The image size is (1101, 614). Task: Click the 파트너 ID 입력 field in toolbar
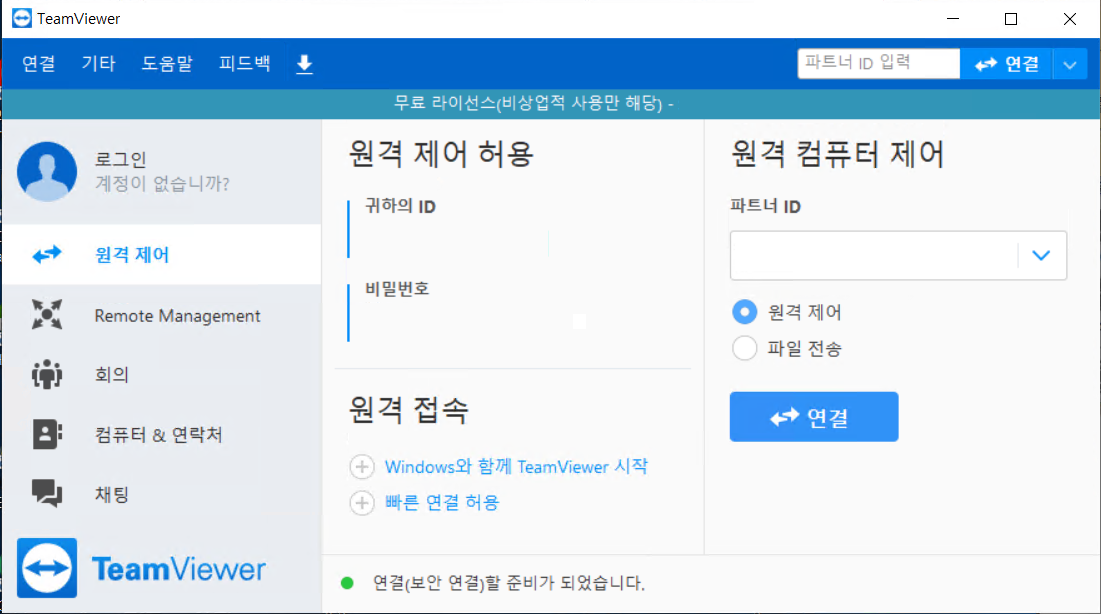(x=878, y=63)
